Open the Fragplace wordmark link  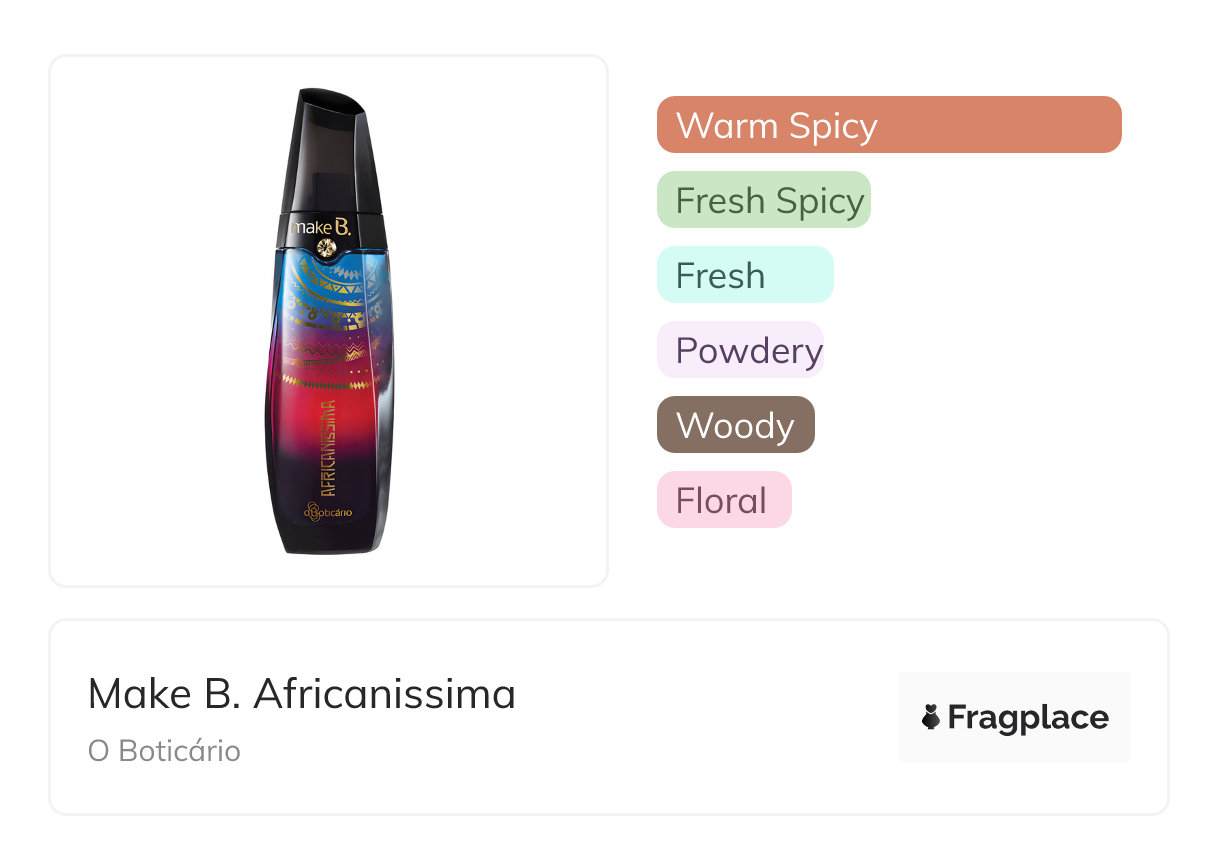(x=1028, y=718)
